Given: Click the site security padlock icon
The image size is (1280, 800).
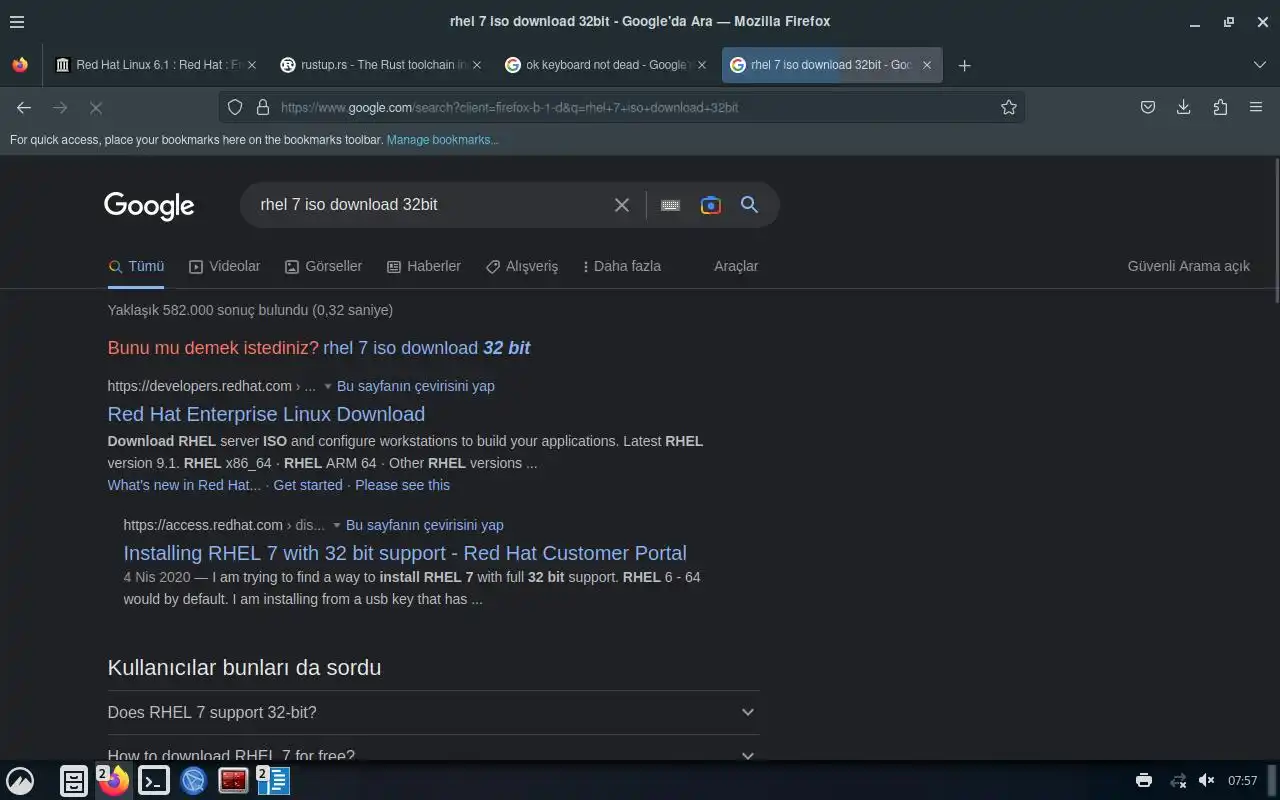Looking at the screenshot, I should tap(263, 107).
